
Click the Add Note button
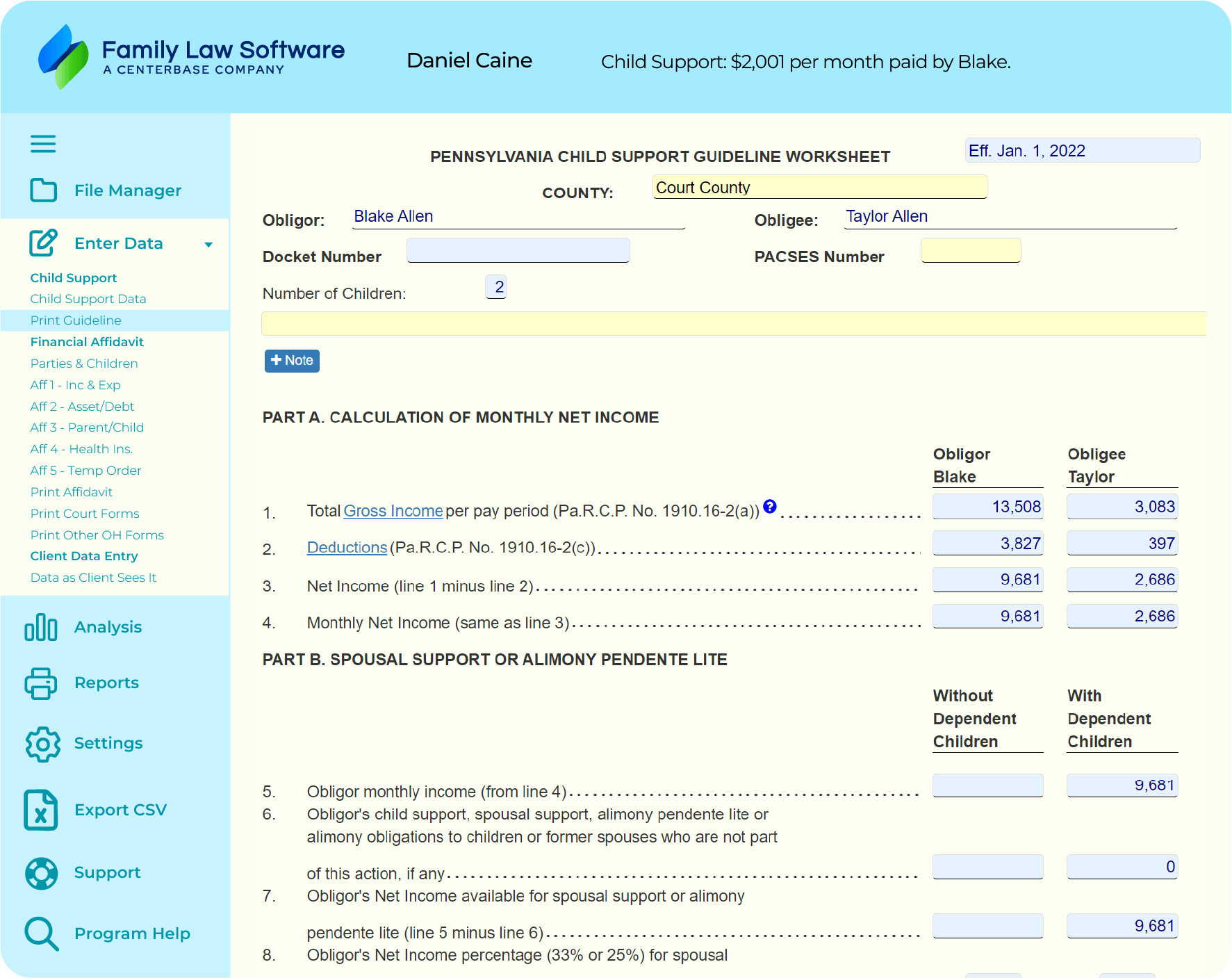tap(292, 361)
